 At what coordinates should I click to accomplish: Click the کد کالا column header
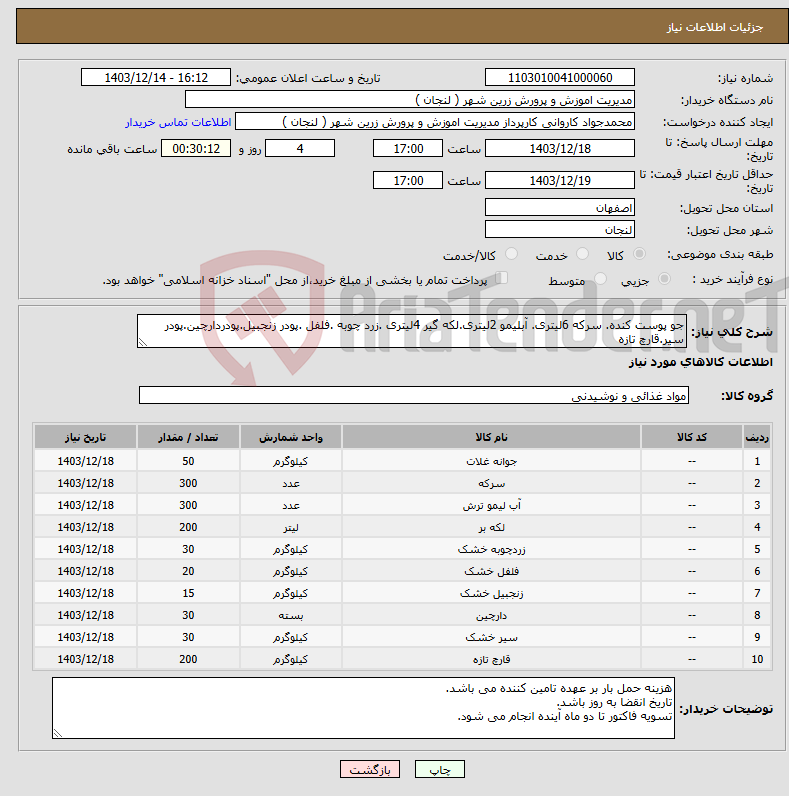692,437
